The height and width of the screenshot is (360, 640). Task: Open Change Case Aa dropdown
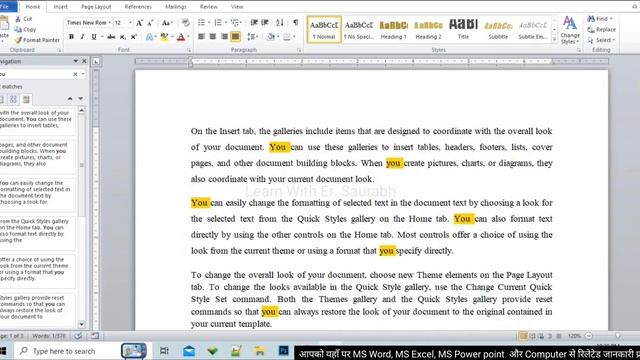pos(167,23)
